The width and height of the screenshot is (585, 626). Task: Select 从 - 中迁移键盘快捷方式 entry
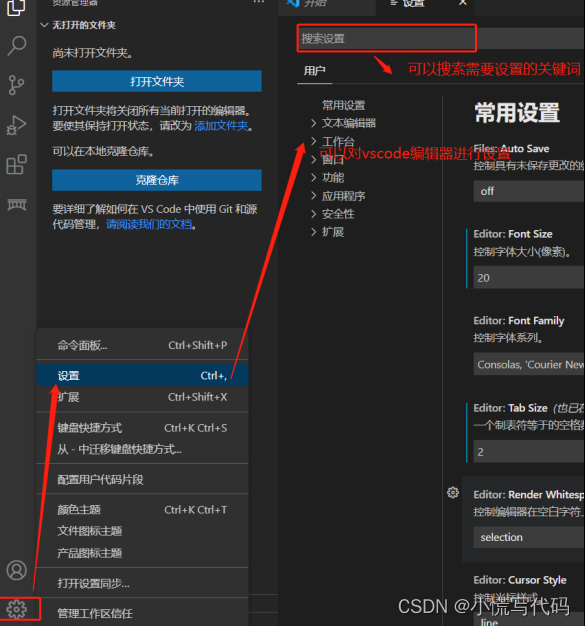coord(142,450)
